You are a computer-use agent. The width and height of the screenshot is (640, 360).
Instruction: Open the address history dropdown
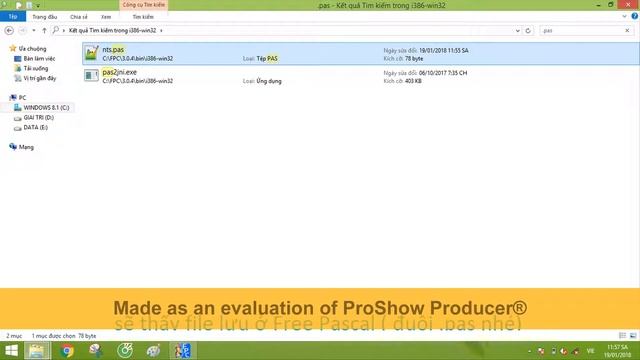518,31
